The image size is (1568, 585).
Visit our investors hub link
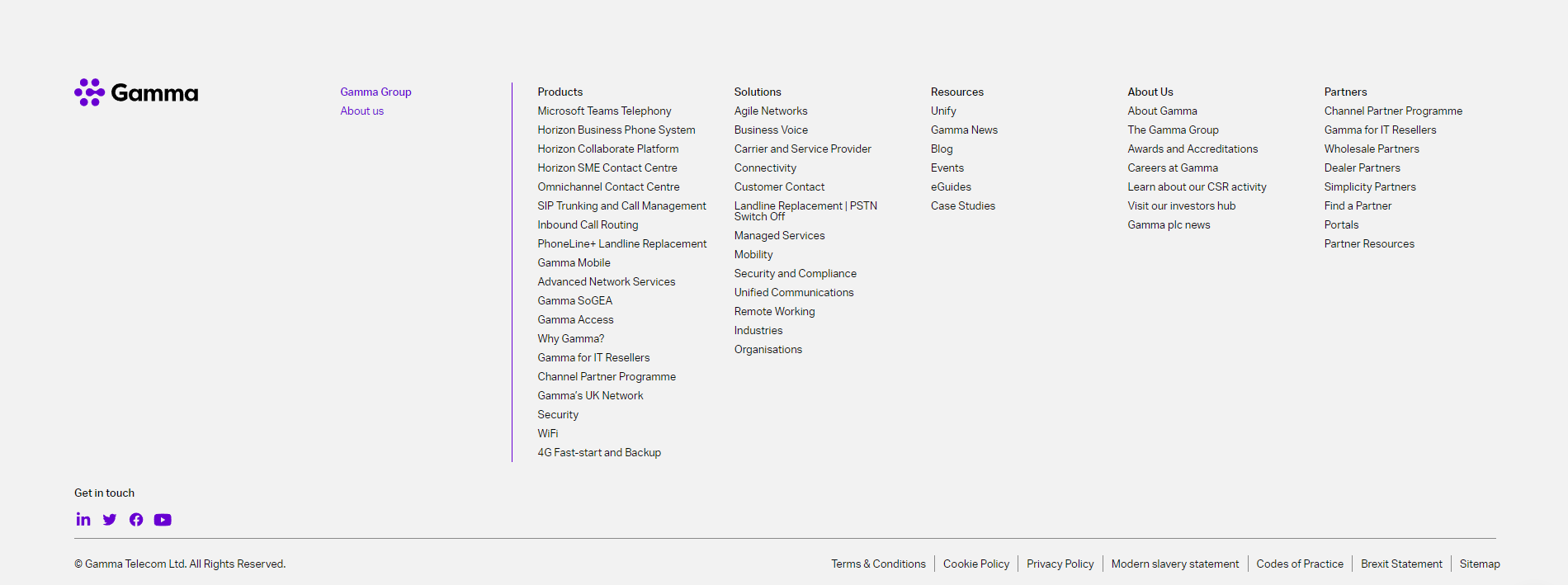pos(1181,205)
